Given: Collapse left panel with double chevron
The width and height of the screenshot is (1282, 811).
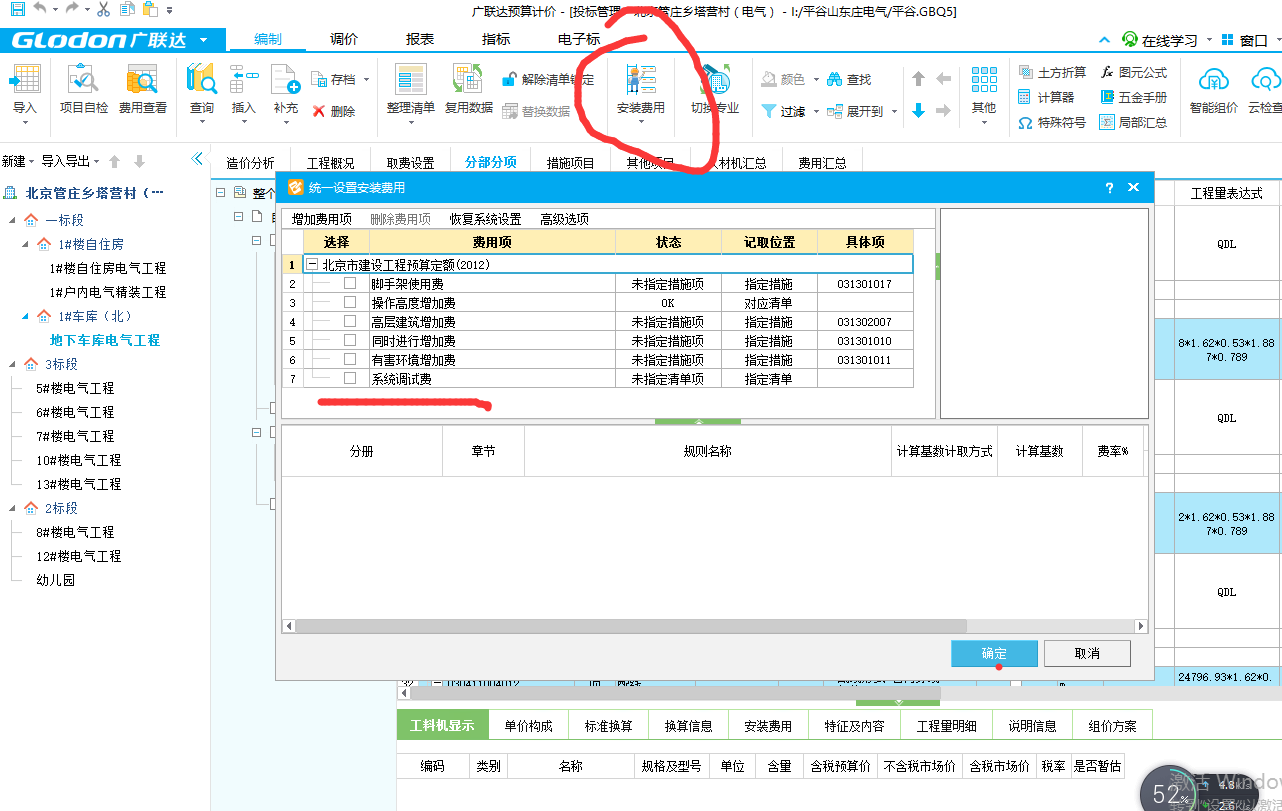Looking at the screenshot, I should click(x=197, y=159).
